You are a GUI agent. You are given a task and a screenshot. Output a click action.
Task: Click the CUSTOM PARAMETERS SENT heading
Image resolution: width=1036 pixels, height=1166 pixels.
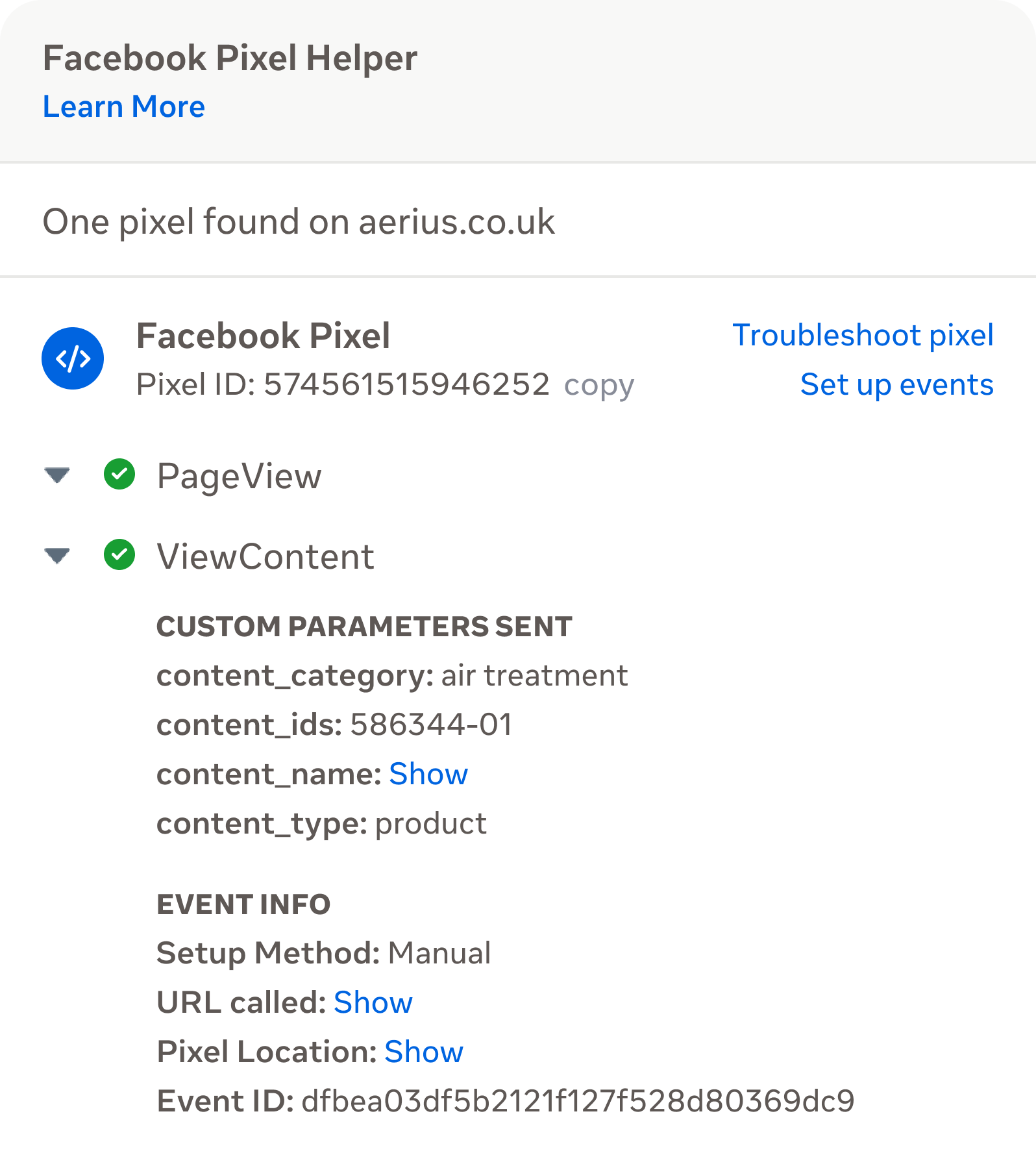click(x=365, y=626)
